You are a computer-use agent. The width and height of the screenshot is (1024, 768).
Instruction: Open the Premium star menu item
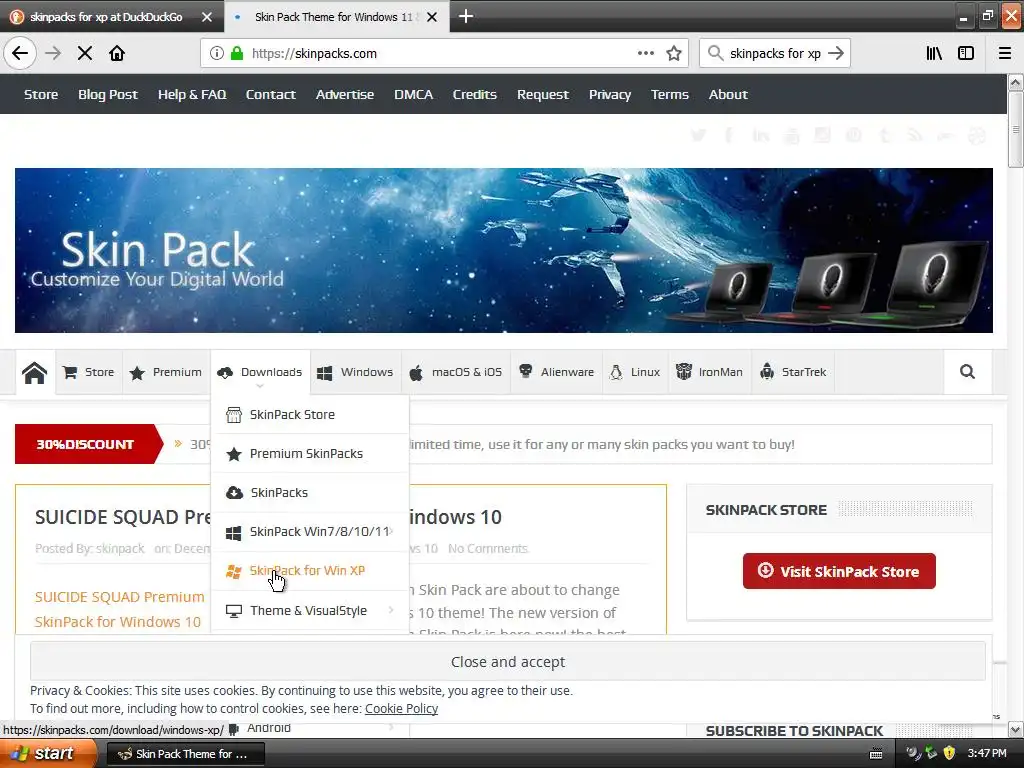[x=166, y=372]
